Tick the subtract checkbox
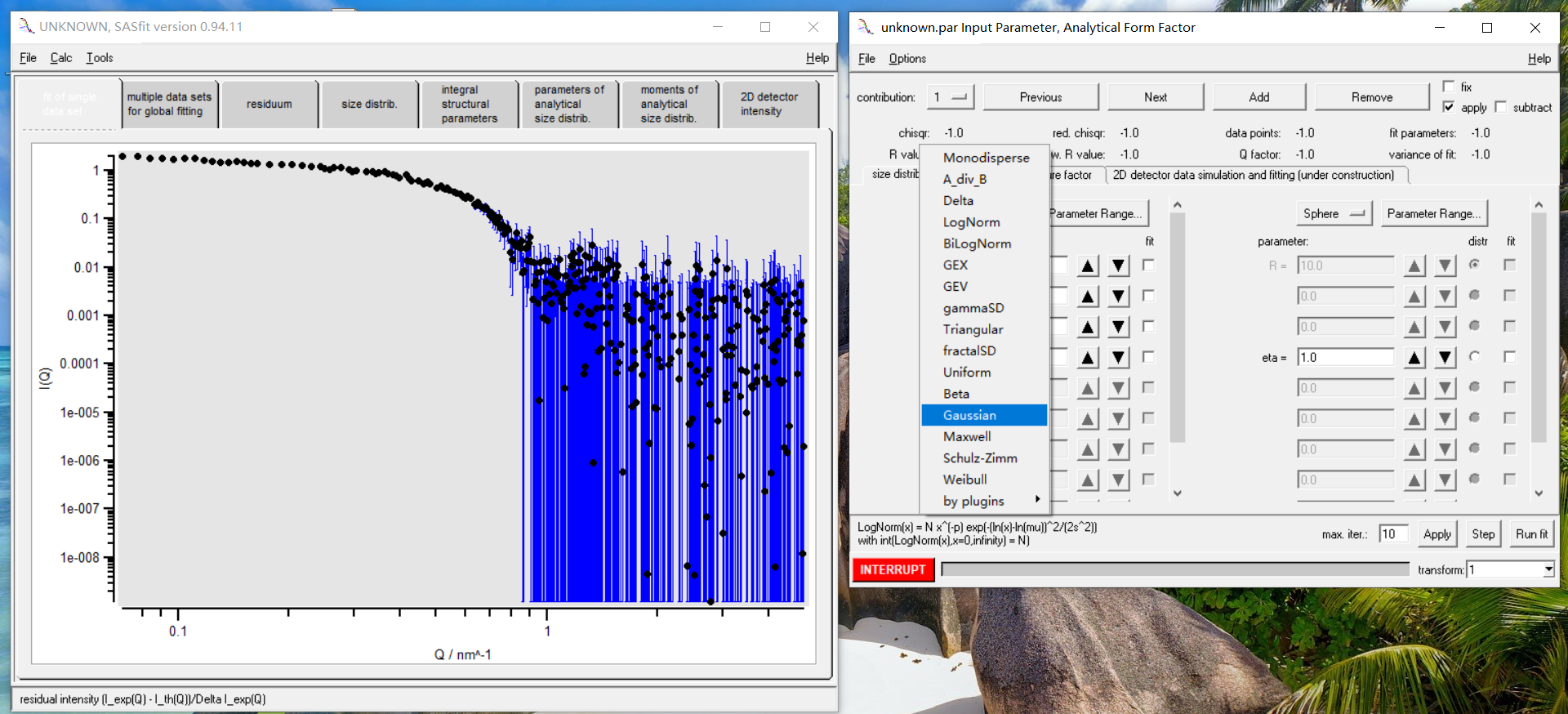This screenshot has height=714, width=1568. pyautogui.click(x=1500, y=107)
